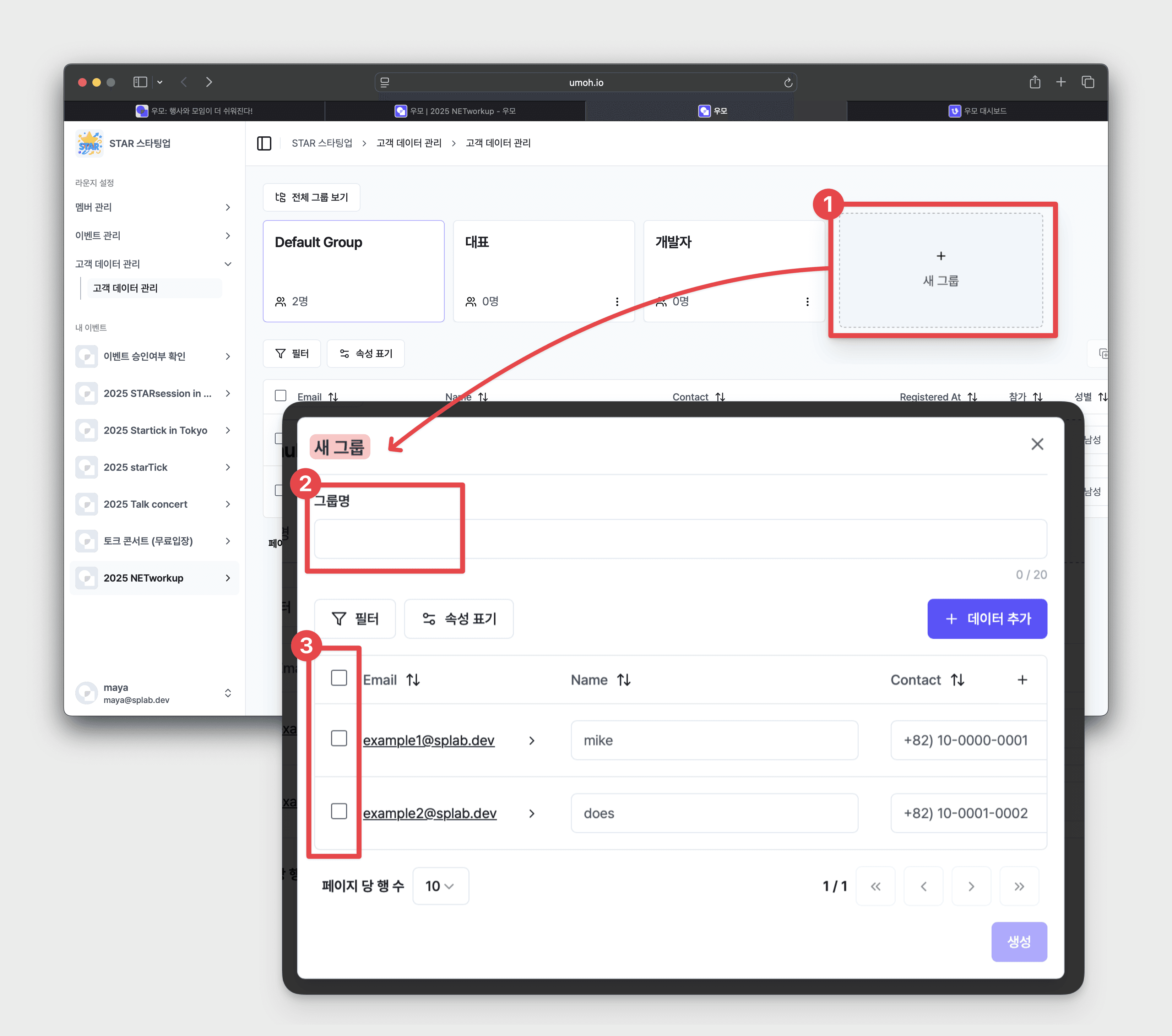Image resolution: width=1172 pixels, height=1036 pixels.
Task: Click the browser reload page icon
Action: click(x=788, y=83)
